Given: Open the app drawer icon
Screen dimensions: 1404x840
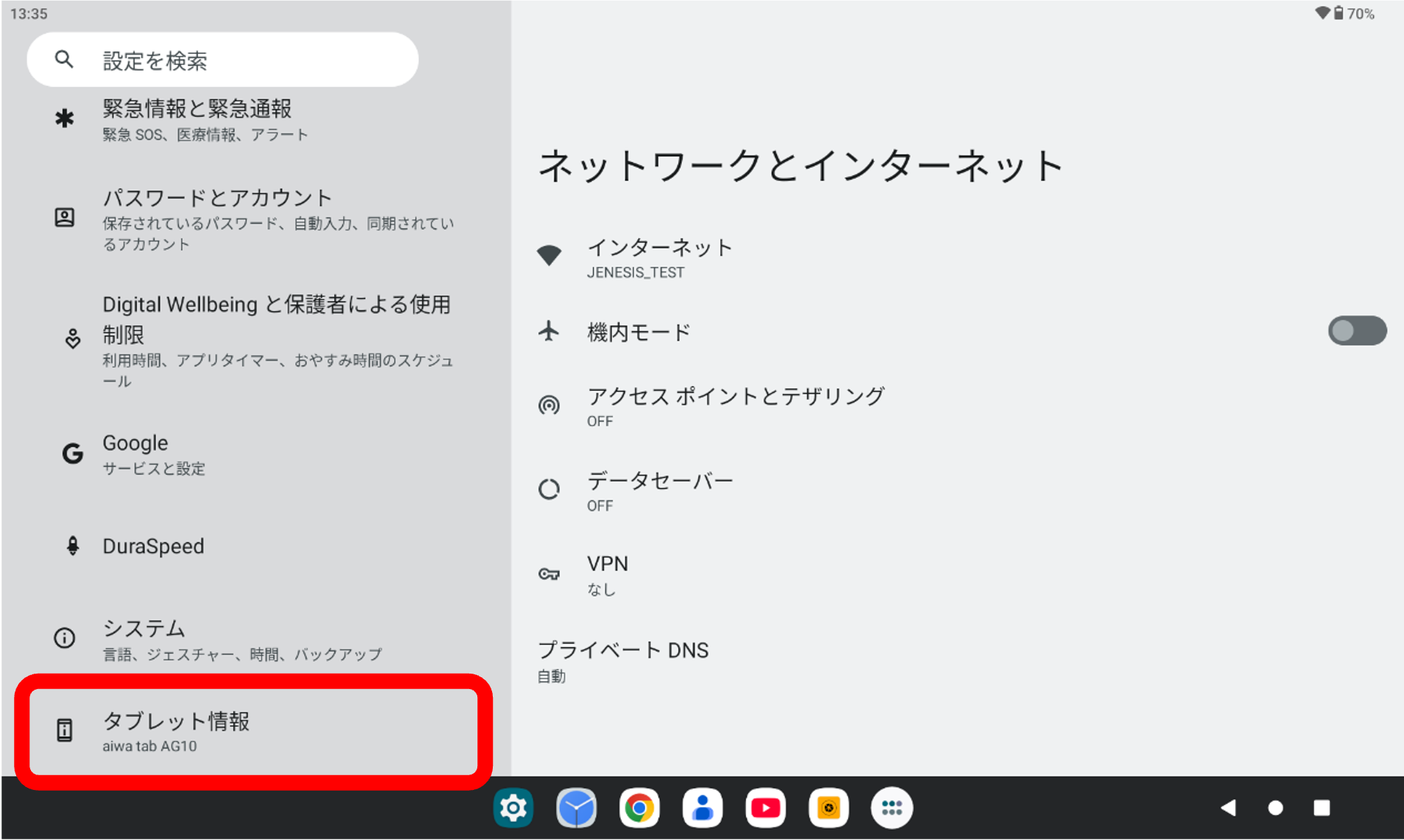Looking at the screenshot, I should pos(892,808).
